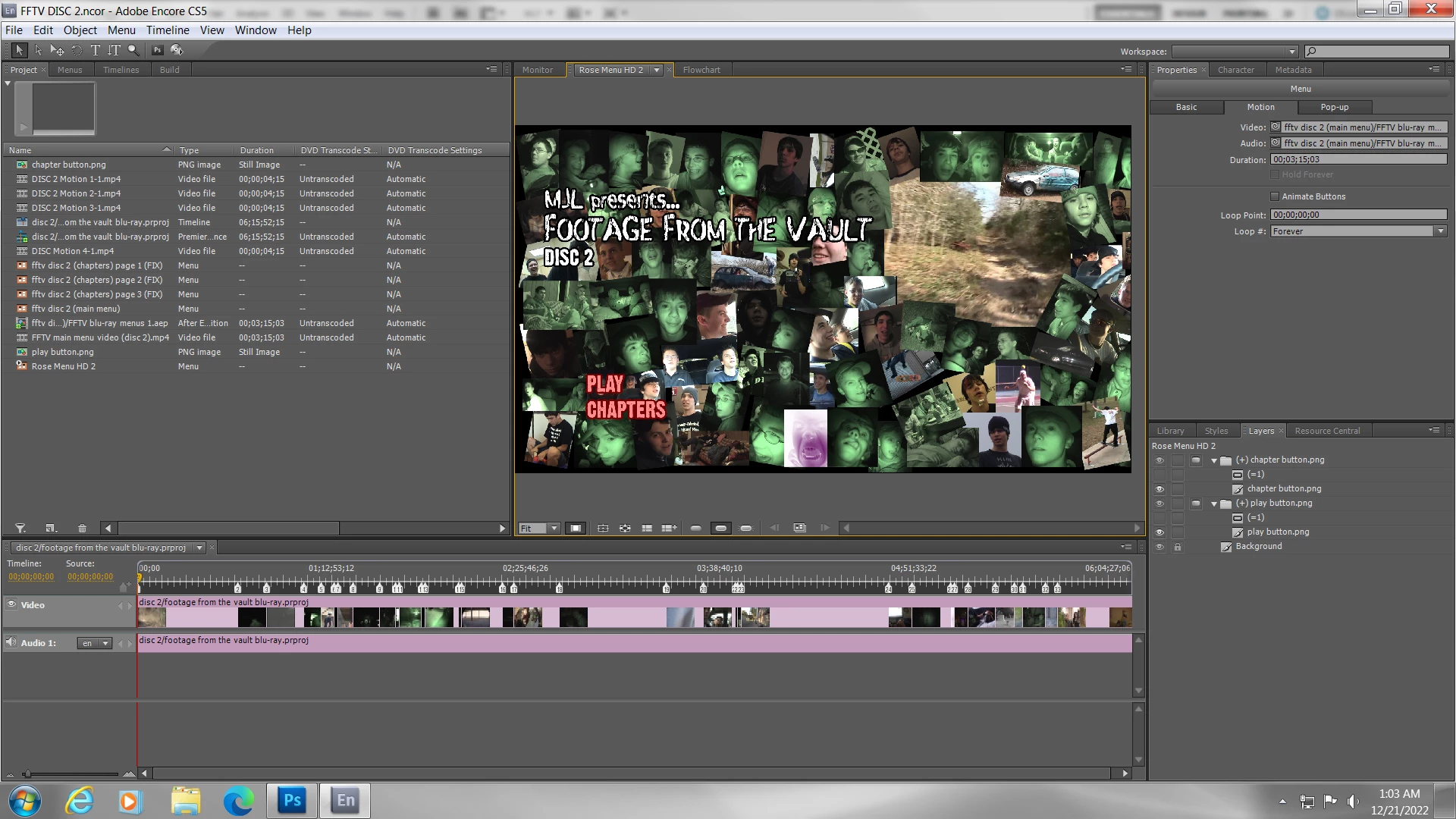Viewport: 1456px width, 819px height.
Task: Open the Timeline menu
Action: [168, 30]
